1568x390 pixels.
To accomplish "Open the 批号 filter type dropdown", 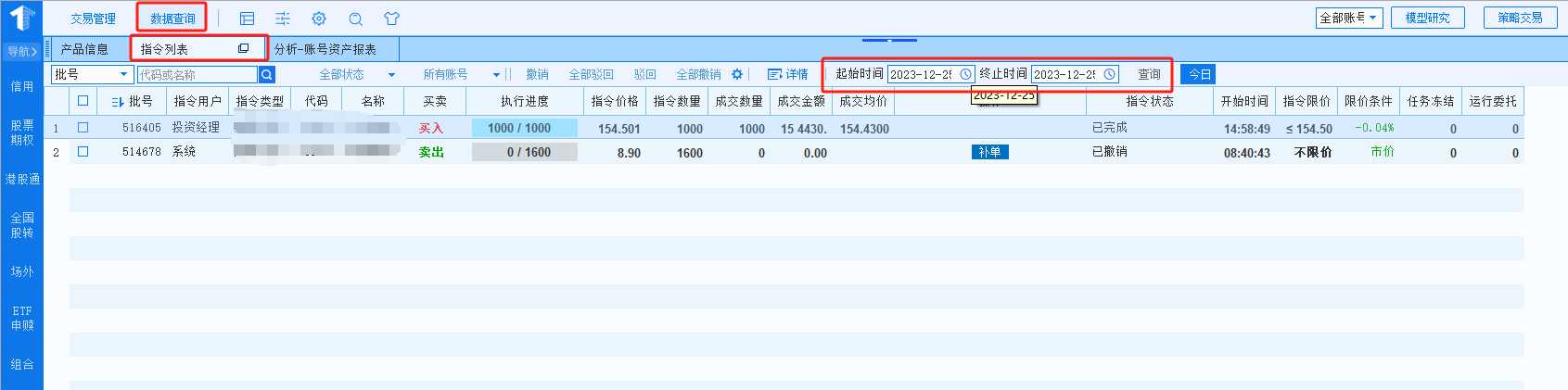I will [92, 74].
